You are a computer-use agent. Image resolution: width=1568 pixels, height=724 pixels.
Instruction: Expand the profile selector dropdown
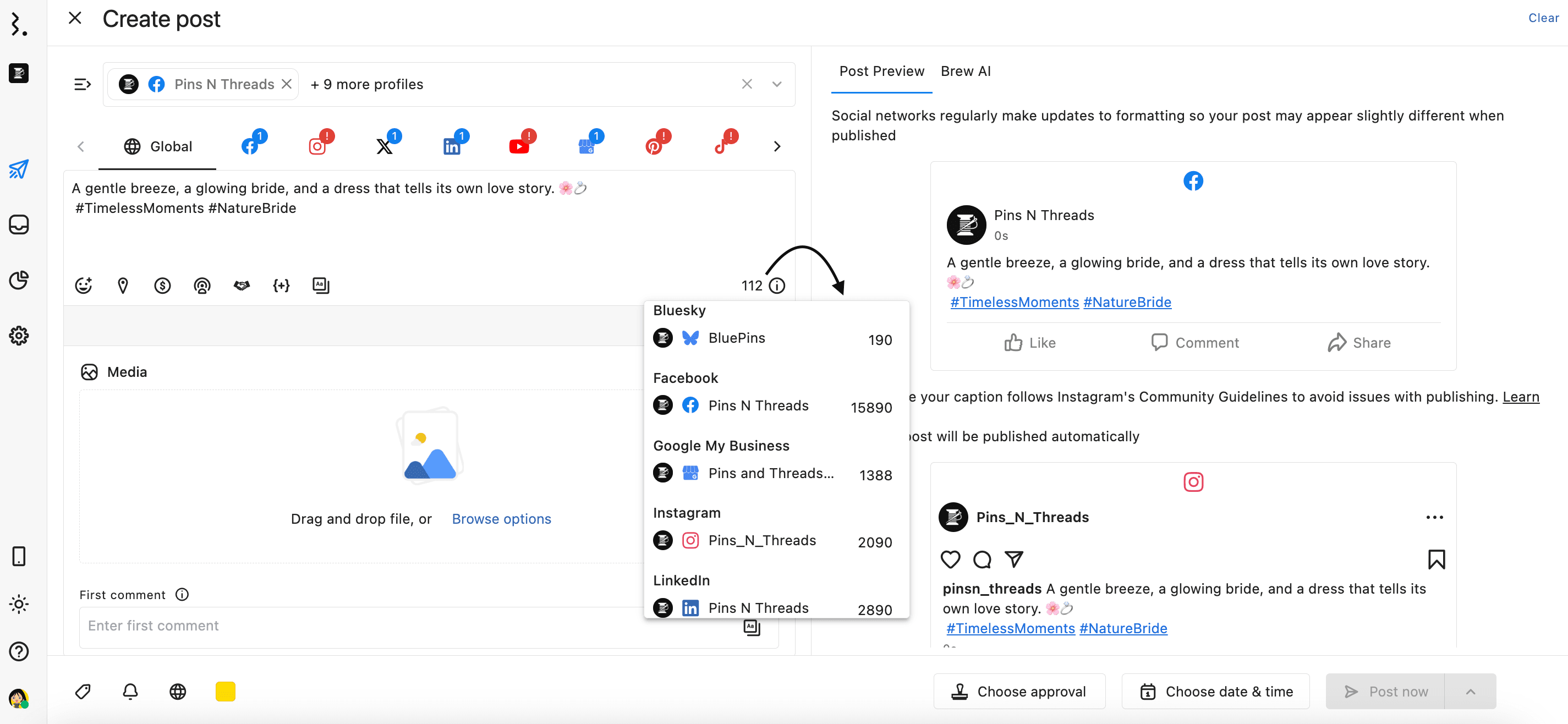click(x=777, y=84)
